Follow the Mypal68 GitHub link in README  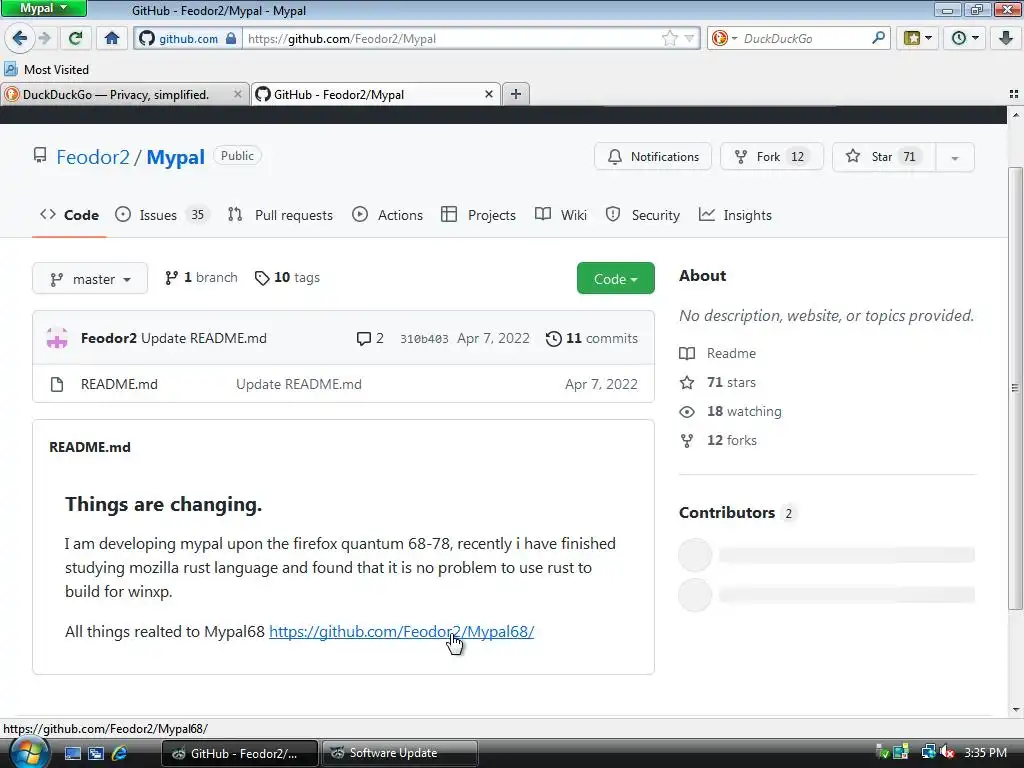click(402, 632)
